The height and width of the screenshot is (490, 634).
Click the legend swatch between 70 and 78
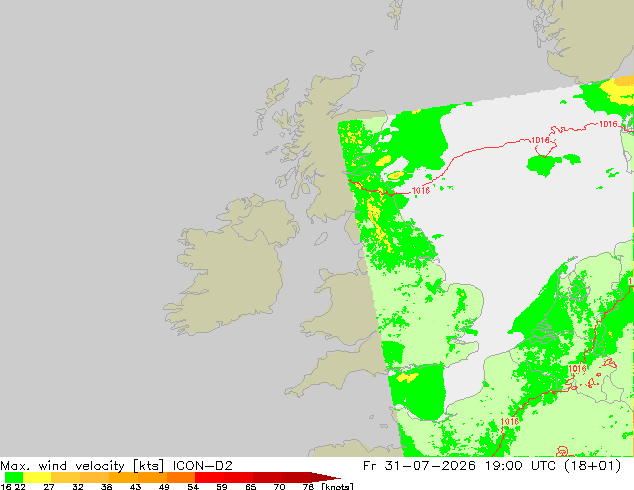point(296,477)
